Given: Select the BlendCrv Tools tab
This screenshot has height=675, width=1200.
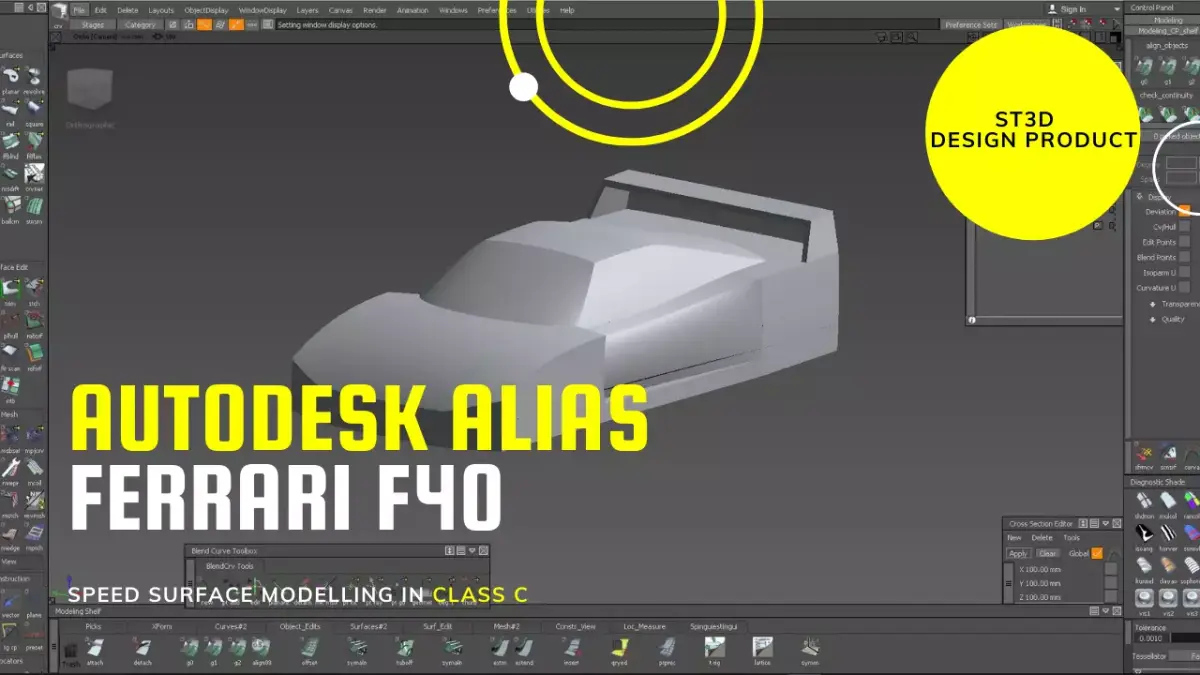Looking at the screenshot, I should 230,565.
